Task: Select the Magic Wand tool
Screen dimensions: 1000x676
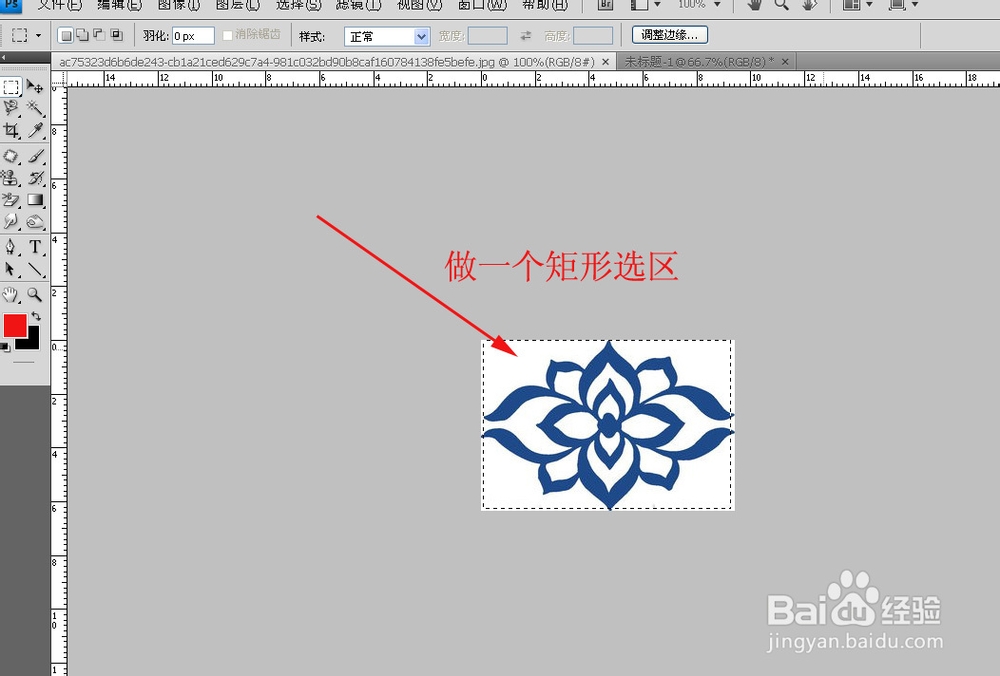Action: pyautogui.click(x=35, y=108)
